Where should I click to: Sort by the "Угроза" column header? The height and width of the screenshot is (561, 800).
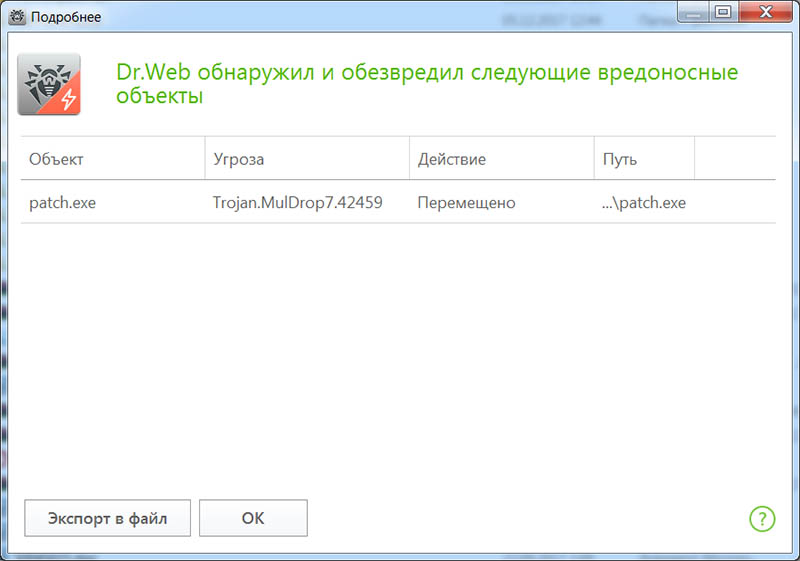[x=307, y=159]
